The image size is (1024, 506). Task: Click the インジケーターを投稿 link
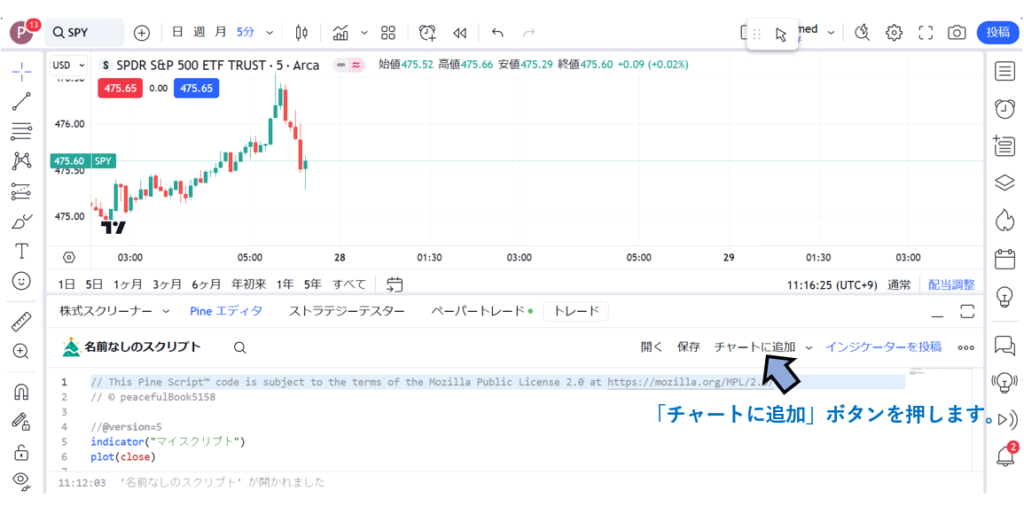883,347
